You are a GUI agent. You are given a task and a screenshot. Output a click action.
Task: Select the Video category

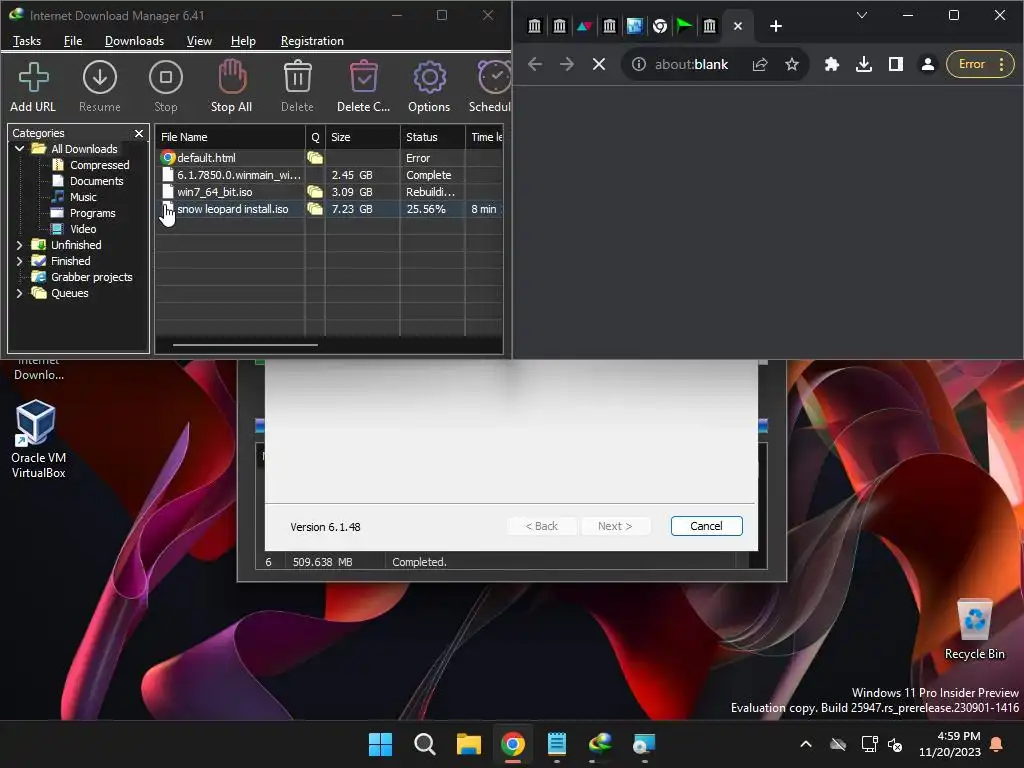(x=83, y=229)
